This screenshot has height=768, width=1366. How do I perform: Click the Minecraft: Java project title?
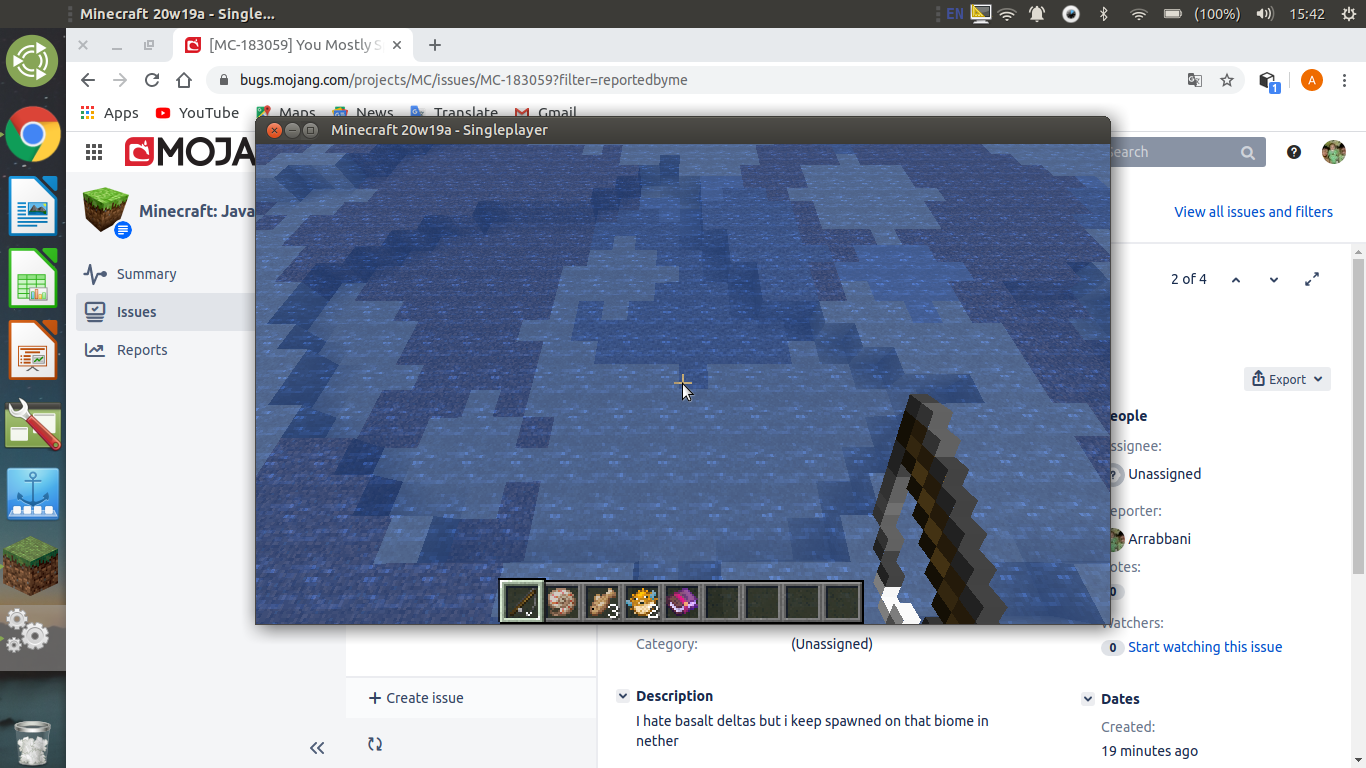tap(196, 211)
